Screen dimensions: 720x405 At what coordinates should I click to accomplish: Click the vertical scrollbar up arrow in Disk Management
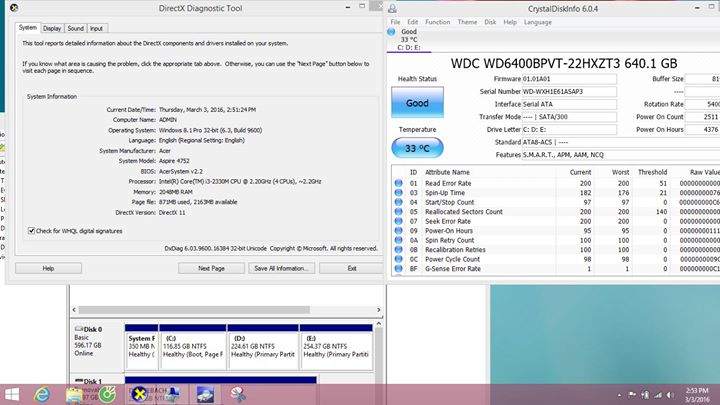coord(379,324)
